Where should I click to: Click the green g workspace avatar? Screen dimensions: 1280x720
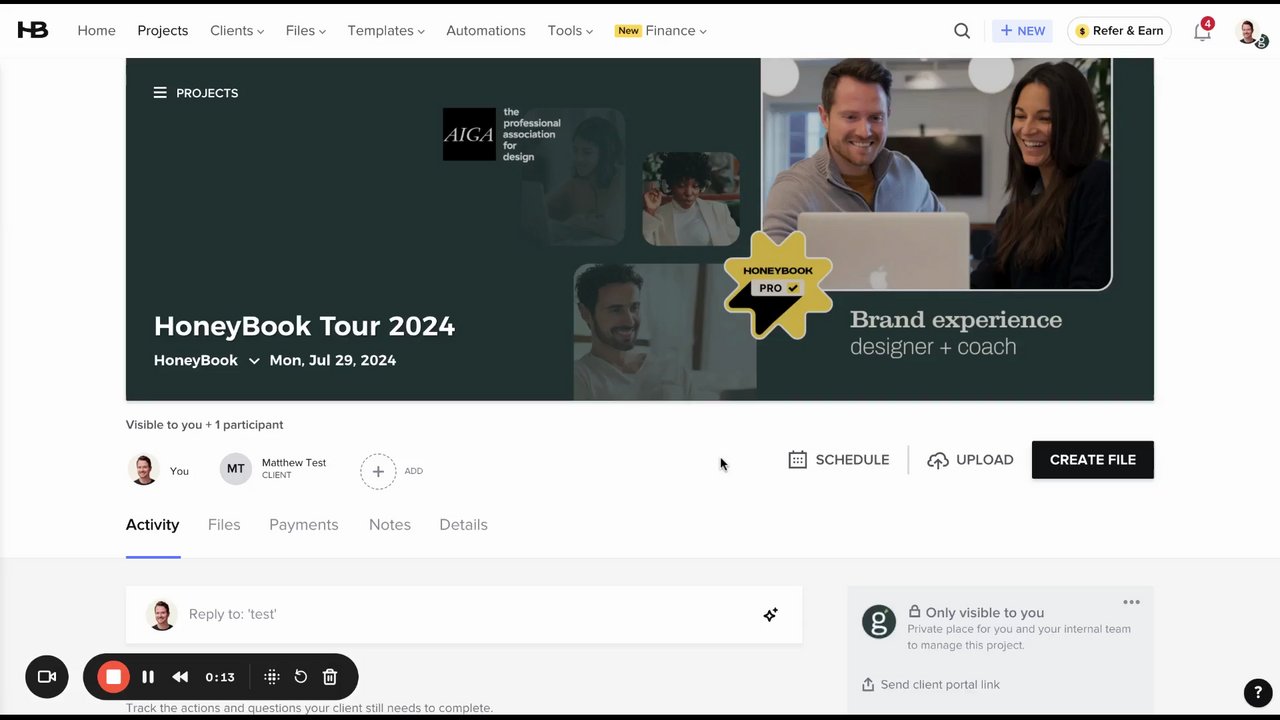[x=879, y=622]
